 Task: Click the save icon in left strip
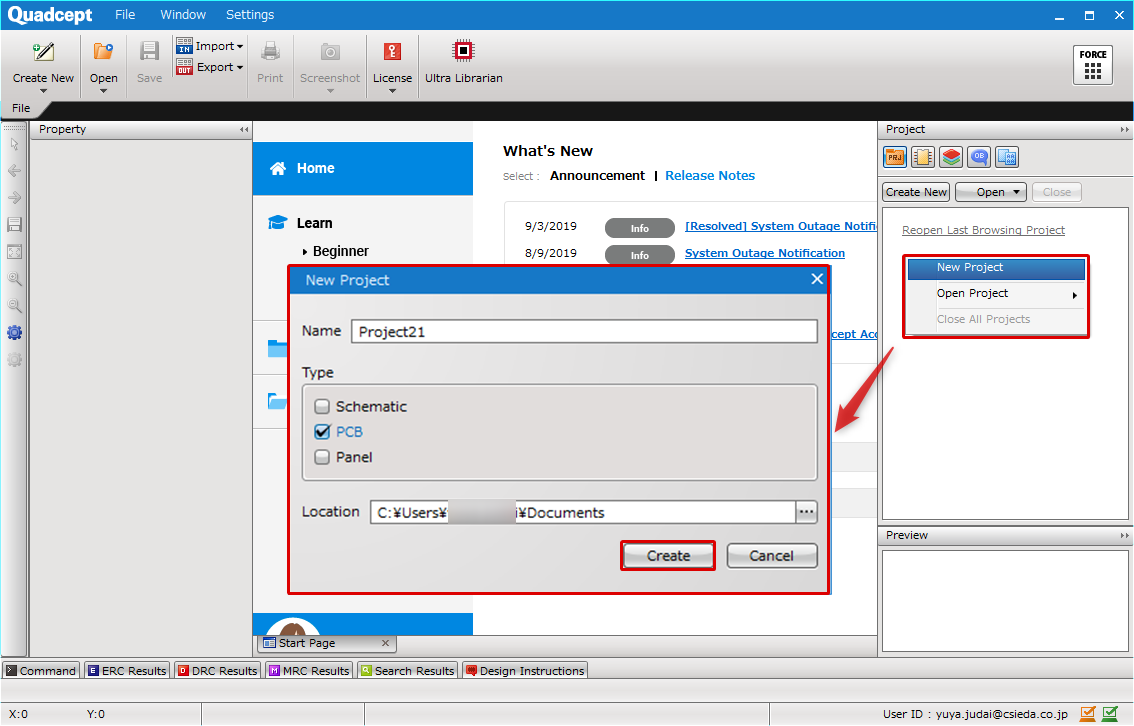[14, 224]
